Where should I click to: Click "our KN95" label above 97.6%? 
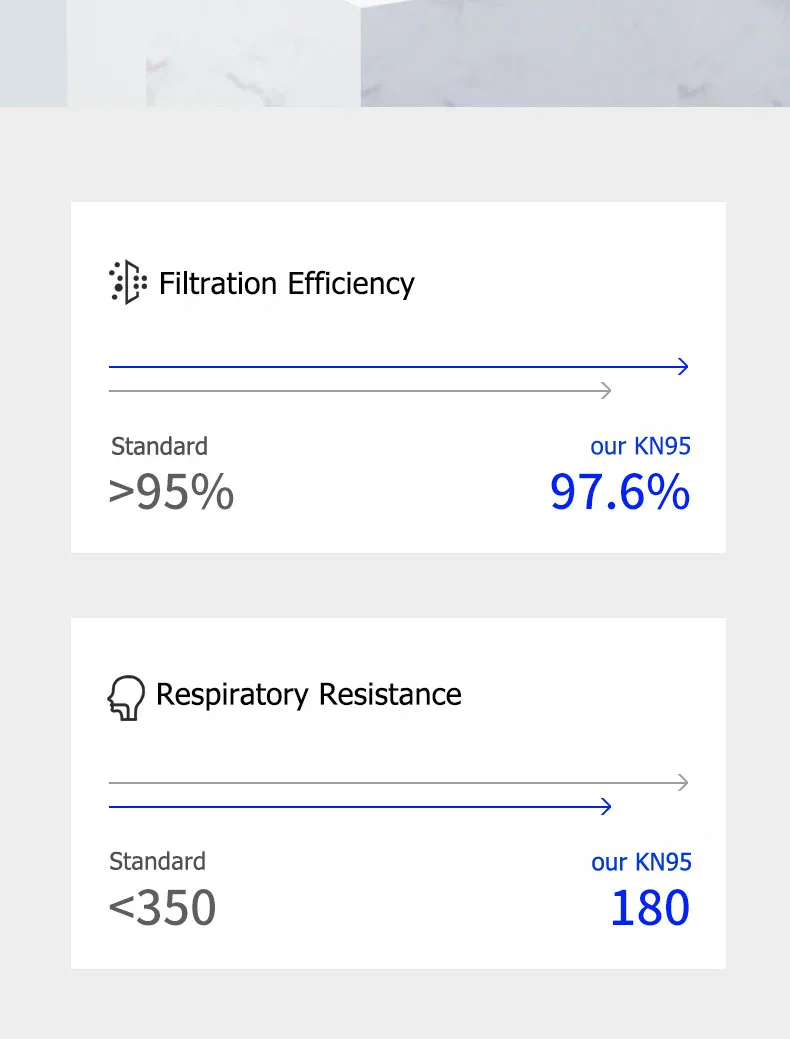(x=640, y=446)
